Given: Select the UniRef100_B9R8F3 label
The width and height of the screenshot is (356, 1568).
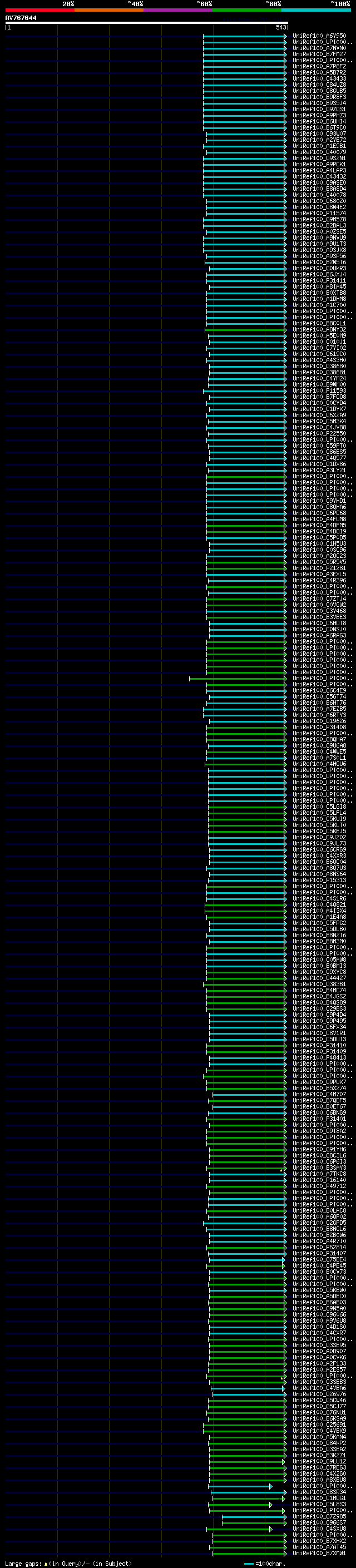Looking at the screenshot, I should point(319,97).
